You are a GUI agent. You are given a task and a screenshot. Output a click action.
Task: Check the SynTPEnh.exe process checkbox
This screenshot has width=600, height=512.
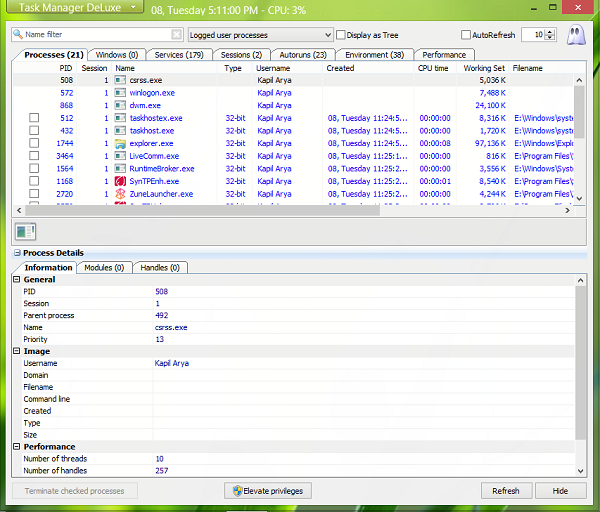pos(34,181)
